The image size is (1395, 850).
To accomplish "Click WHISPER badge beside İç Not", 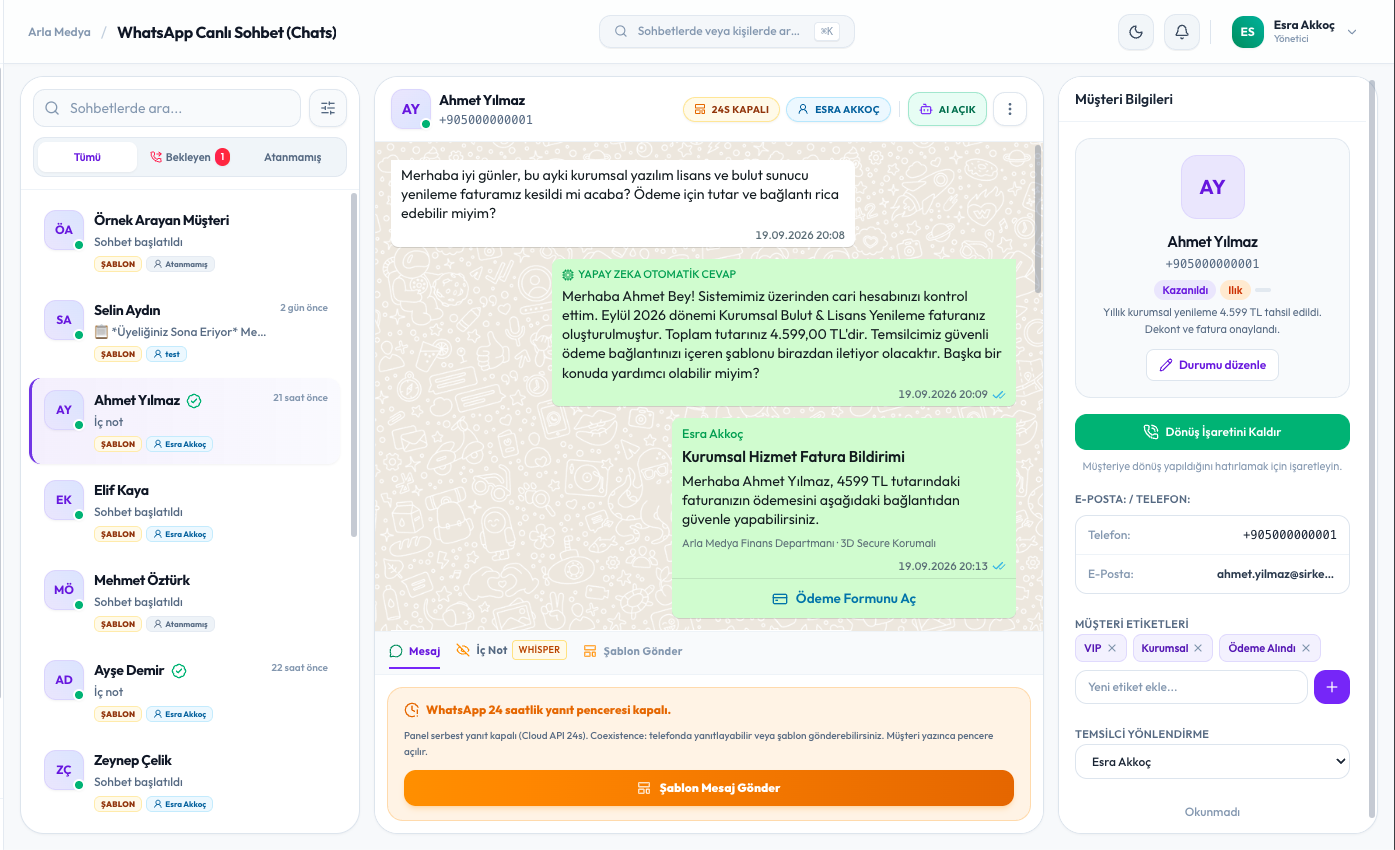I will tap(539, 650).
